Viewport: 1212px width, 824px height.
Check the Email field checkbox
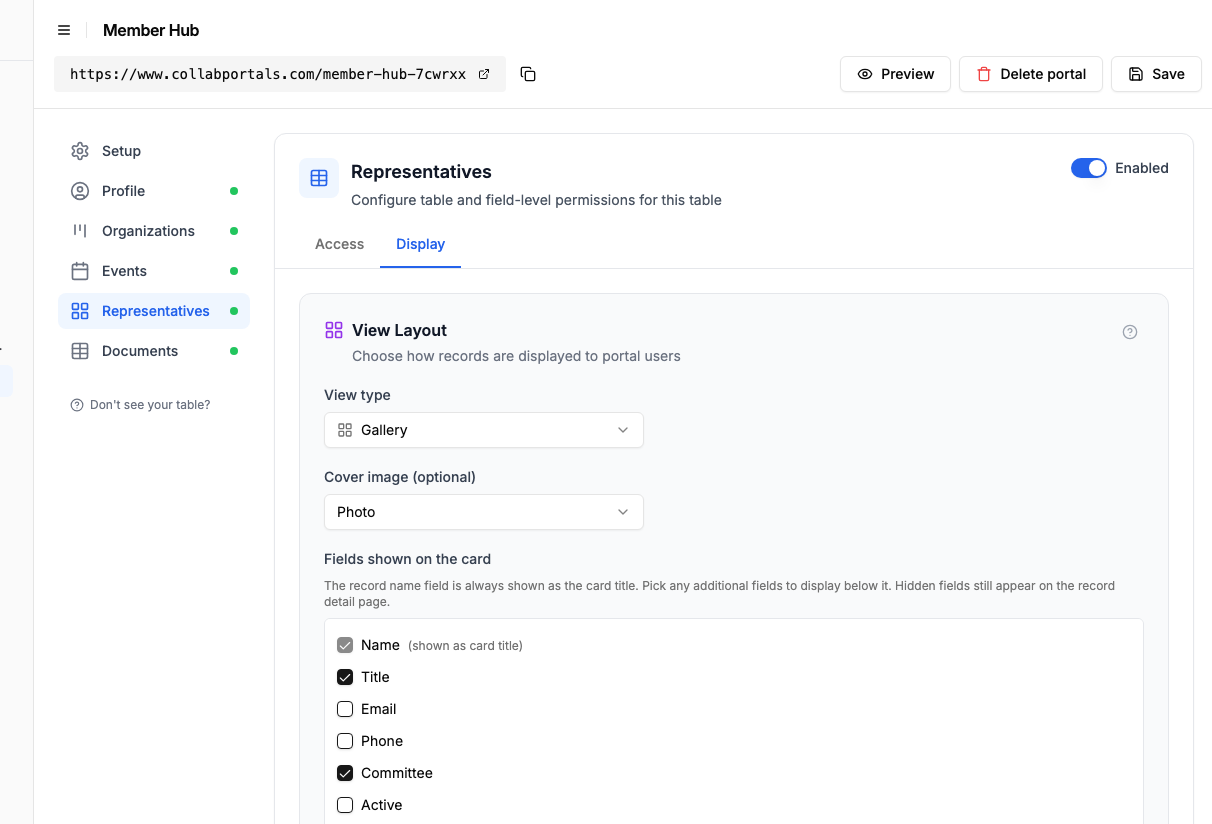coord(345,709)
